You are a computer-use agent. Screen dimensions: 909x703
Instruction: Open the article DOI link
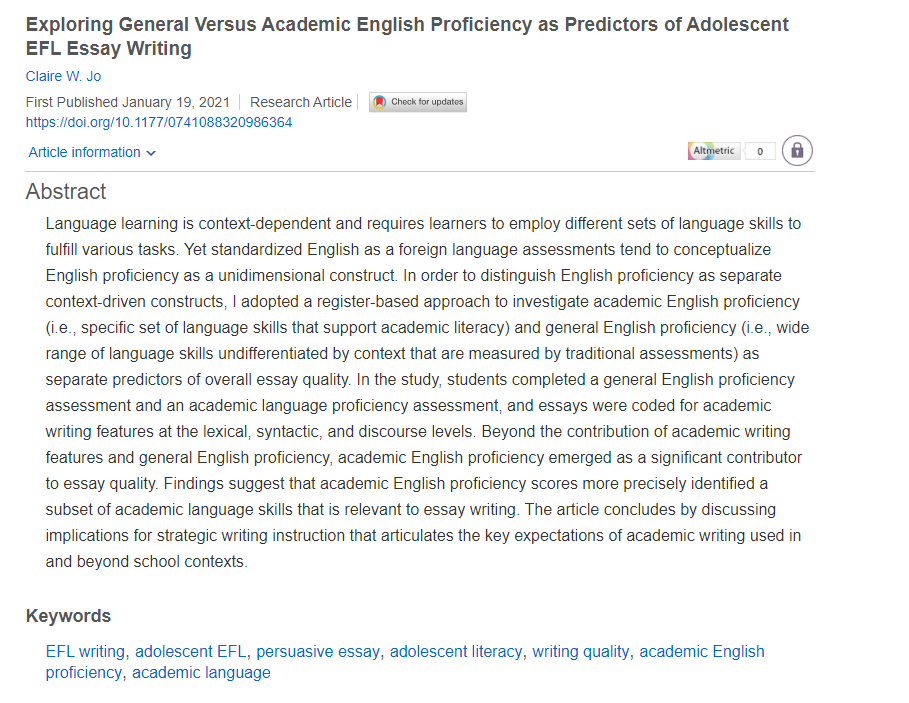[159, 122]
